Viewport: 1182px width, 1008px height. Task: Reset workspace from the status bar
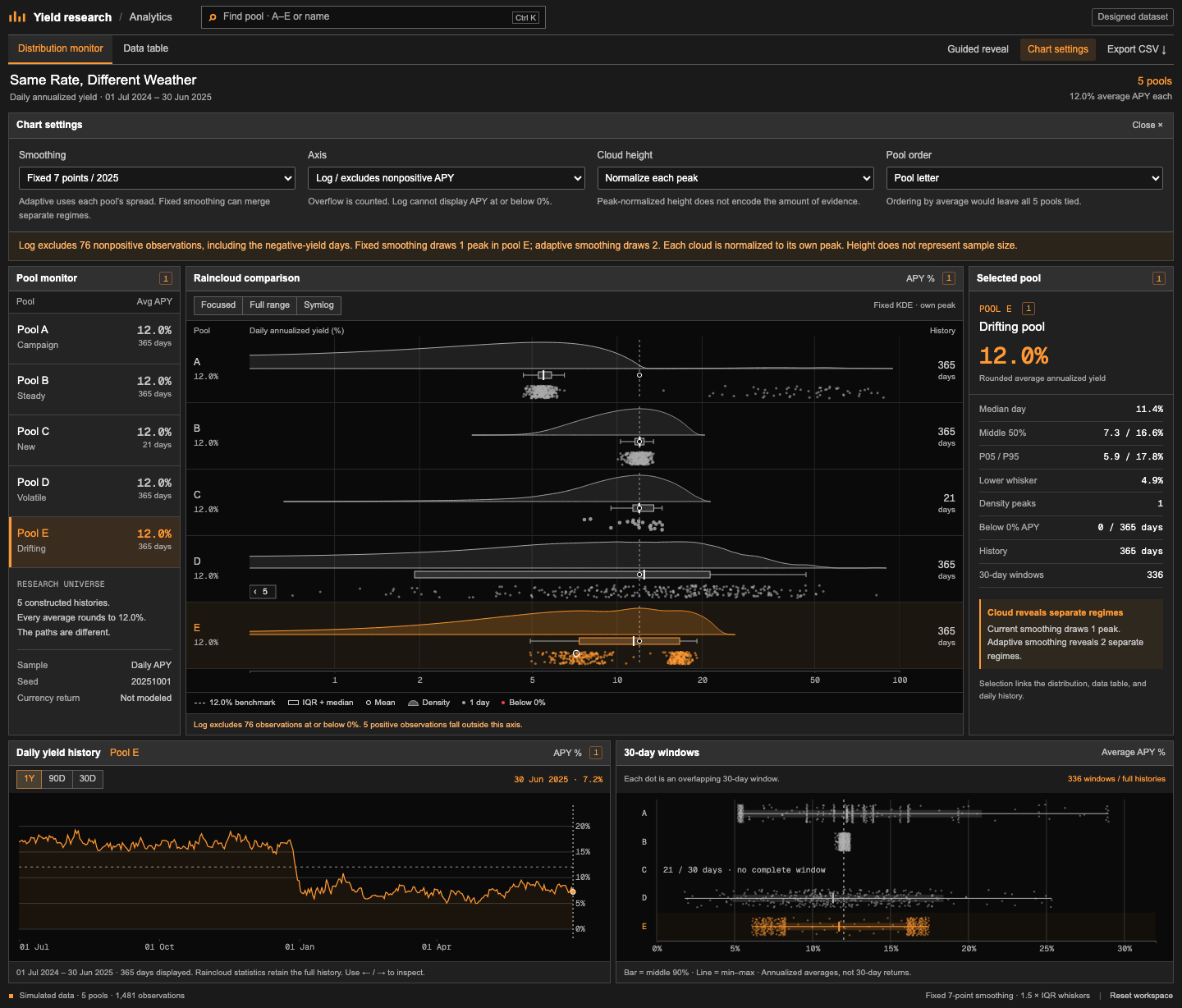(1141, 996)
